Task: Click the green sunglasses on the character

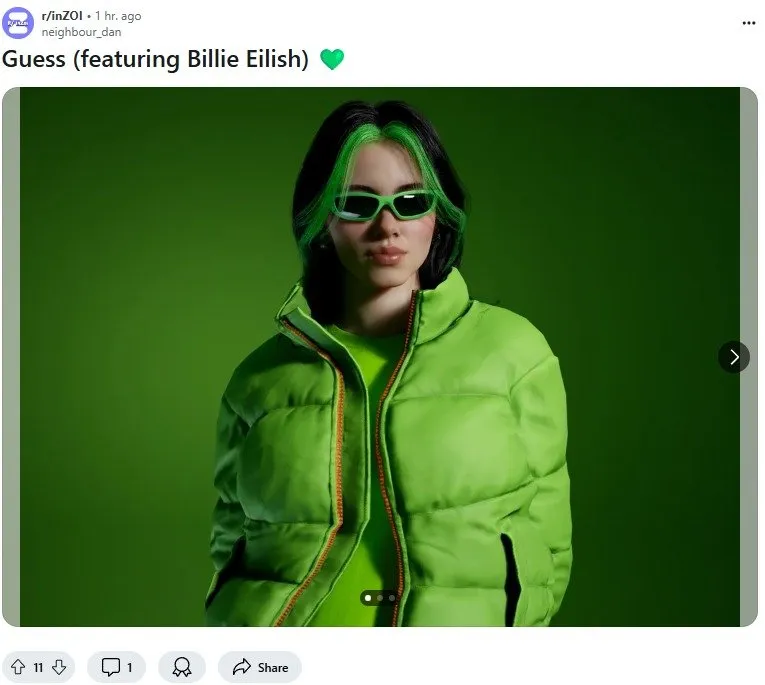Action: tap(383, 205)
